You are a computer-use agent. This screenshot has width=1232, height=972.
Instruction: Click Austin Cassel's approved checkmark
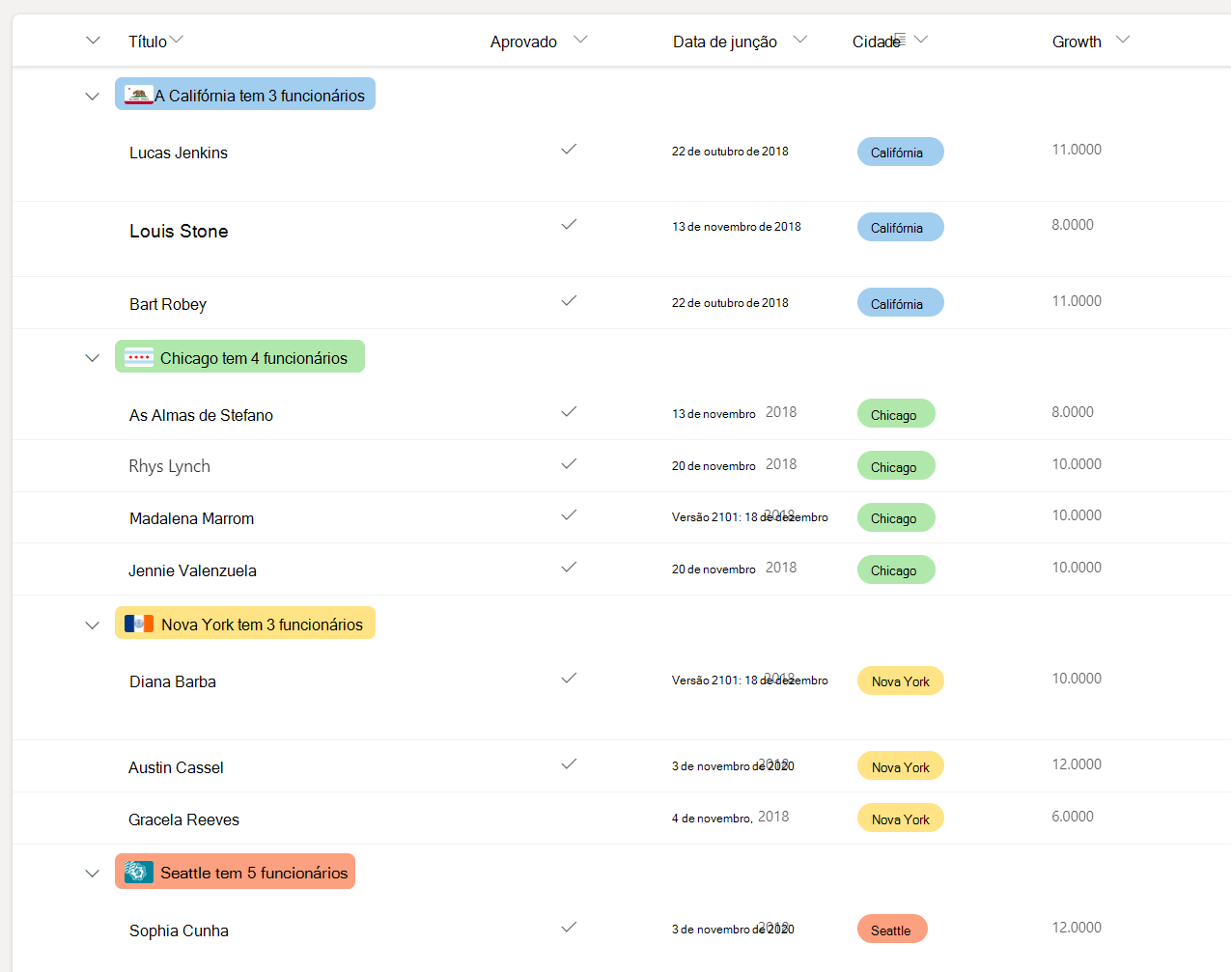(569, 764)
